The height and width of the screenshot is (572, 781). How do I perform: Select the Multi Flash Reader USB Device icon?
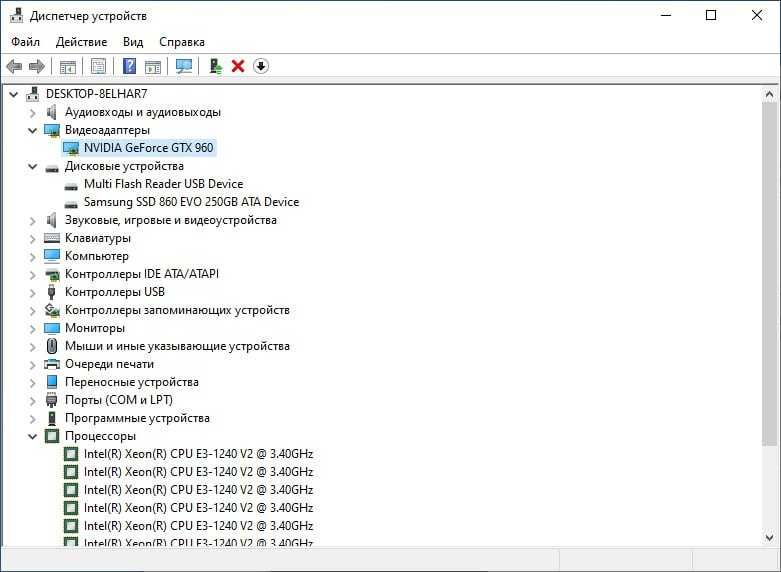coord(71,186)
